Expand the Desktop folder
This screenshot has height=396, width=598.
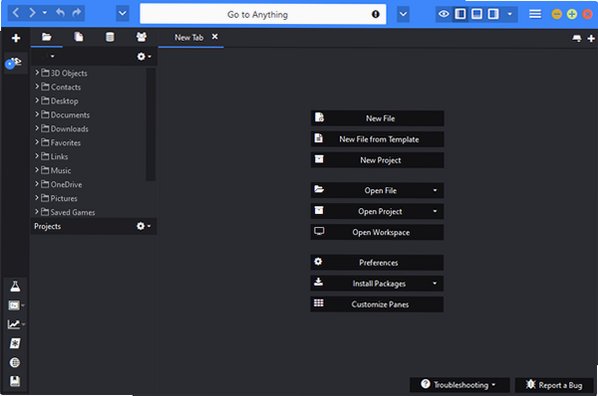point(37,100)
